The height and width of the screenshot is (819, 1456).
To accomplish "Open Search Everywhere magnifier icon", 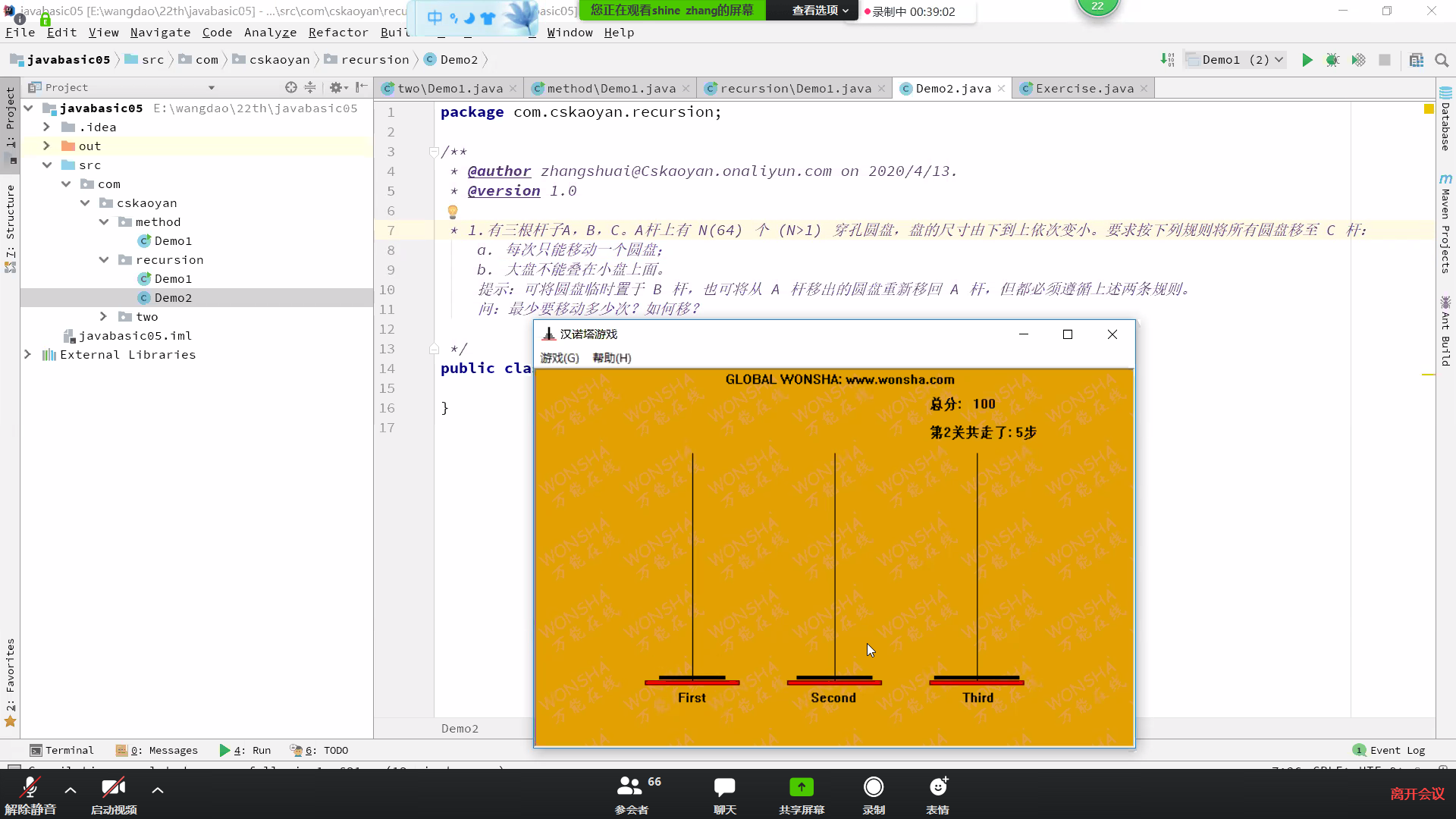I will (1442, 60).
